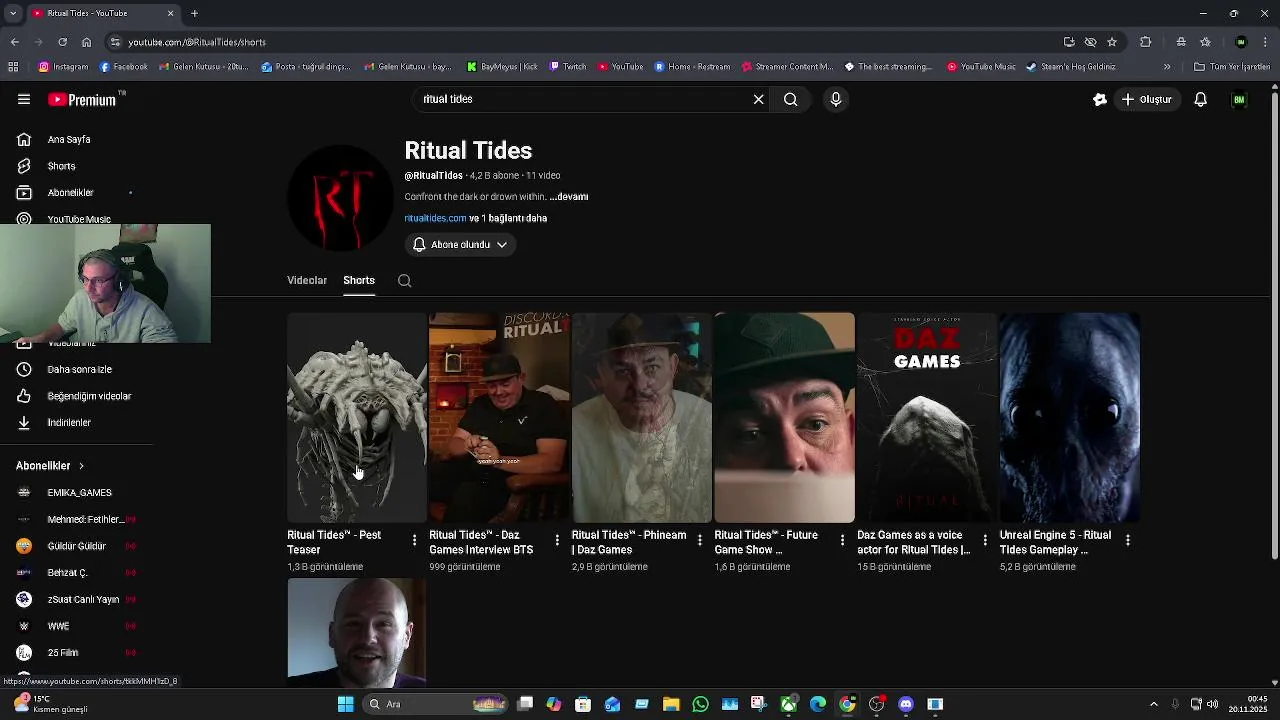1280x720 pixels.
Task: Open options for Future Game Show short
Action: coord(842,540)
